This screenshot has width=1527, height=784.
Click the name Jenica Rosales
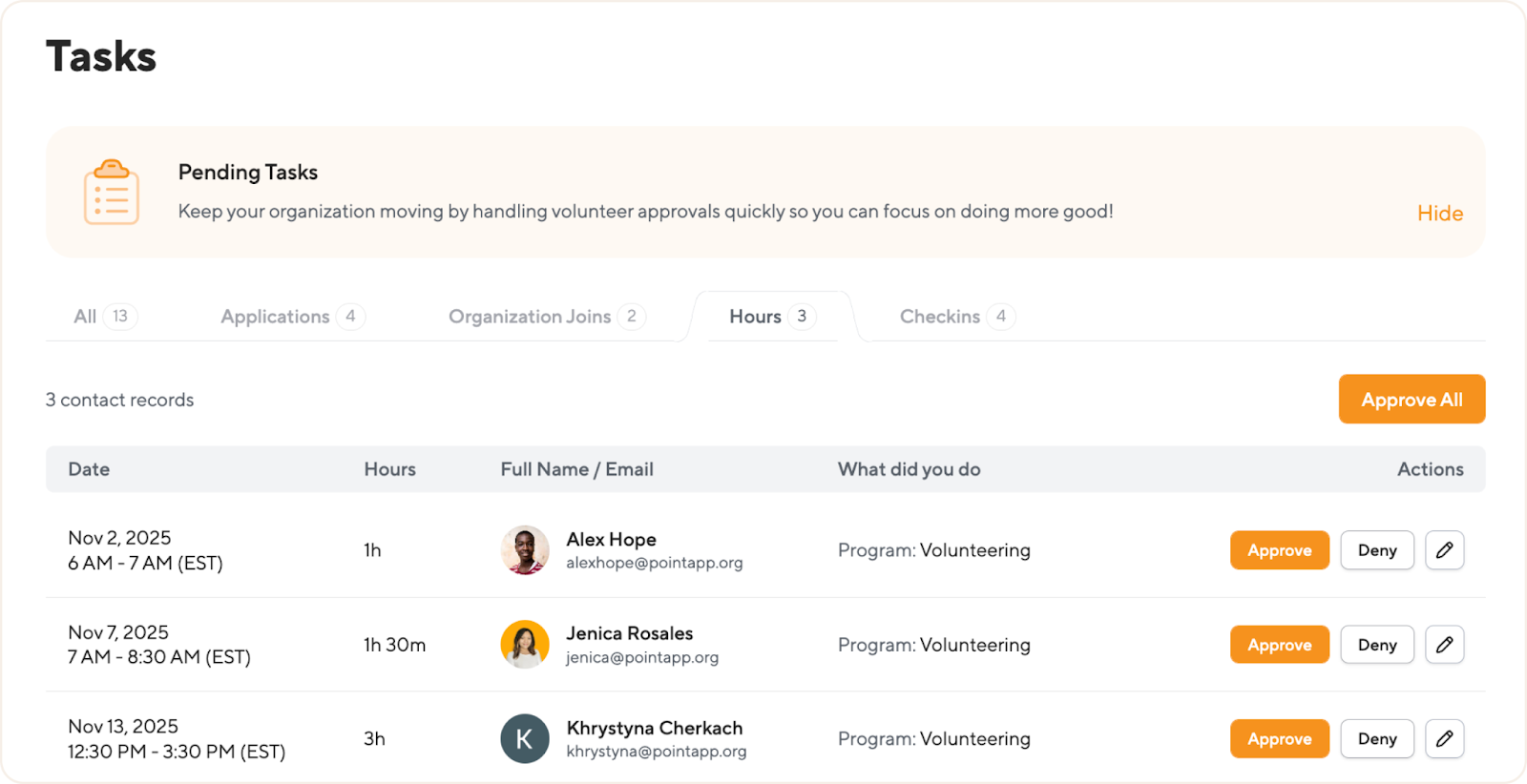click(629, 633)
